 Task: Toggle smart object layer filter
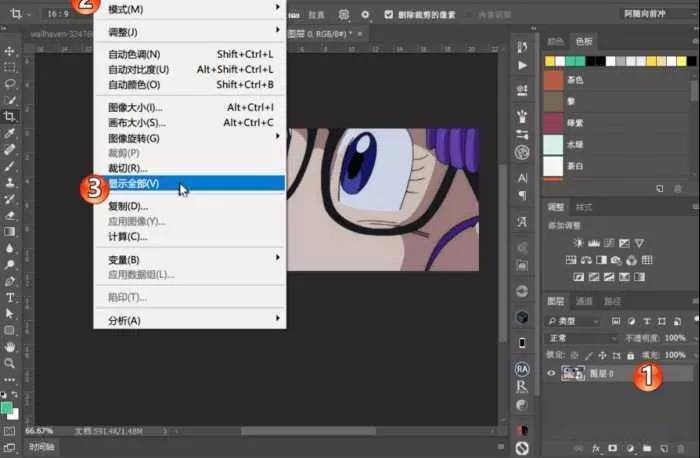click(677, 321)
